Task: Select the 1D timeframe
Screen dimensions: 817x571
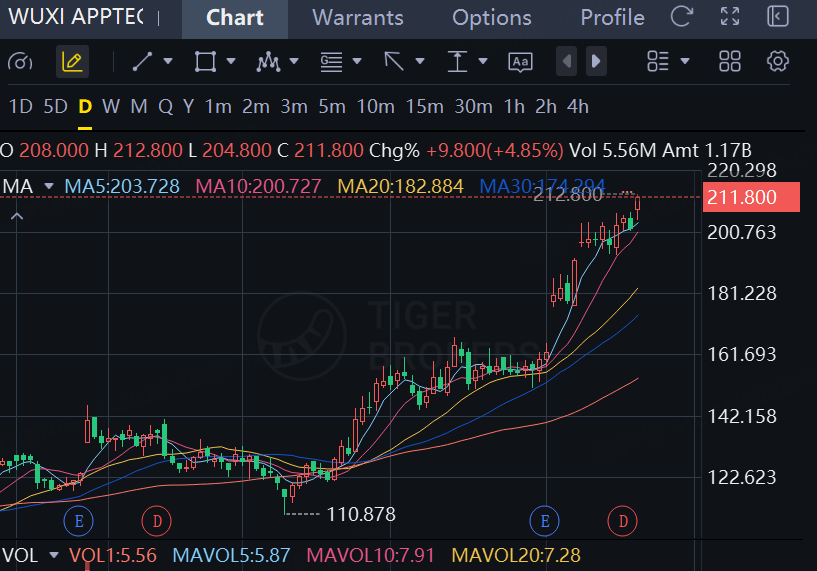Action: pyautogui.click(x=21, y=107)
